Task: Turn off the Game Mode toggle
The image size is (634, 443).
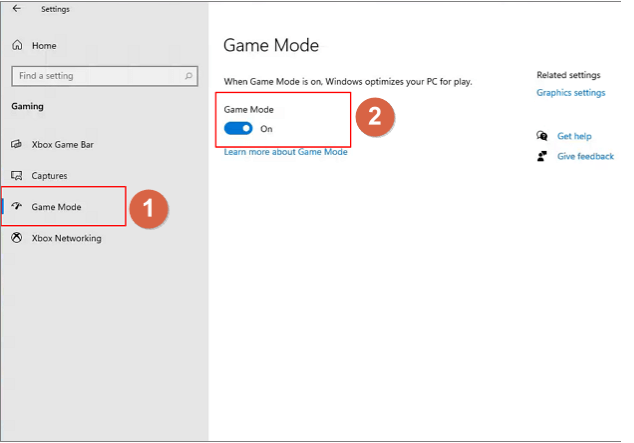Action: pos(238,129)
